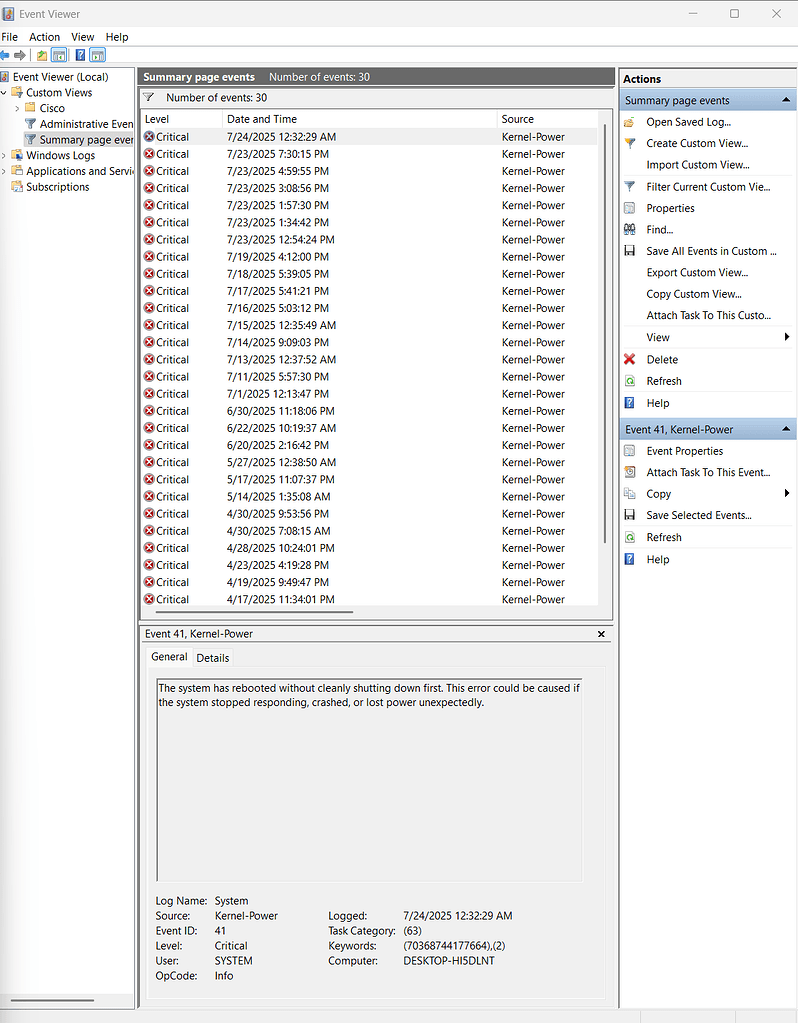798x1023 pixels.
Task: Click the filter funnel icon above event list
Action: click(x=149, y=98)
